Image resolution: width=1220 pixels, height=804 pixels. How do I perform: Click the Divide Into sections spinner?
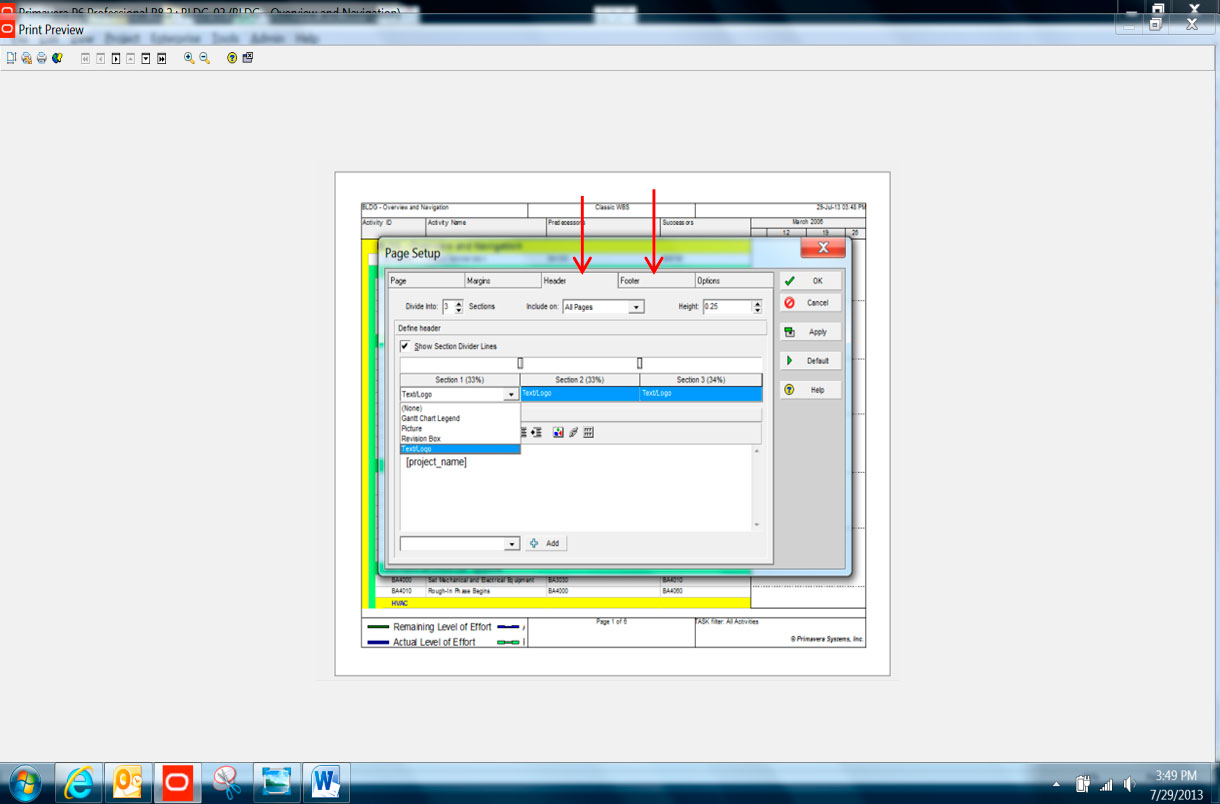coord(459,307)
